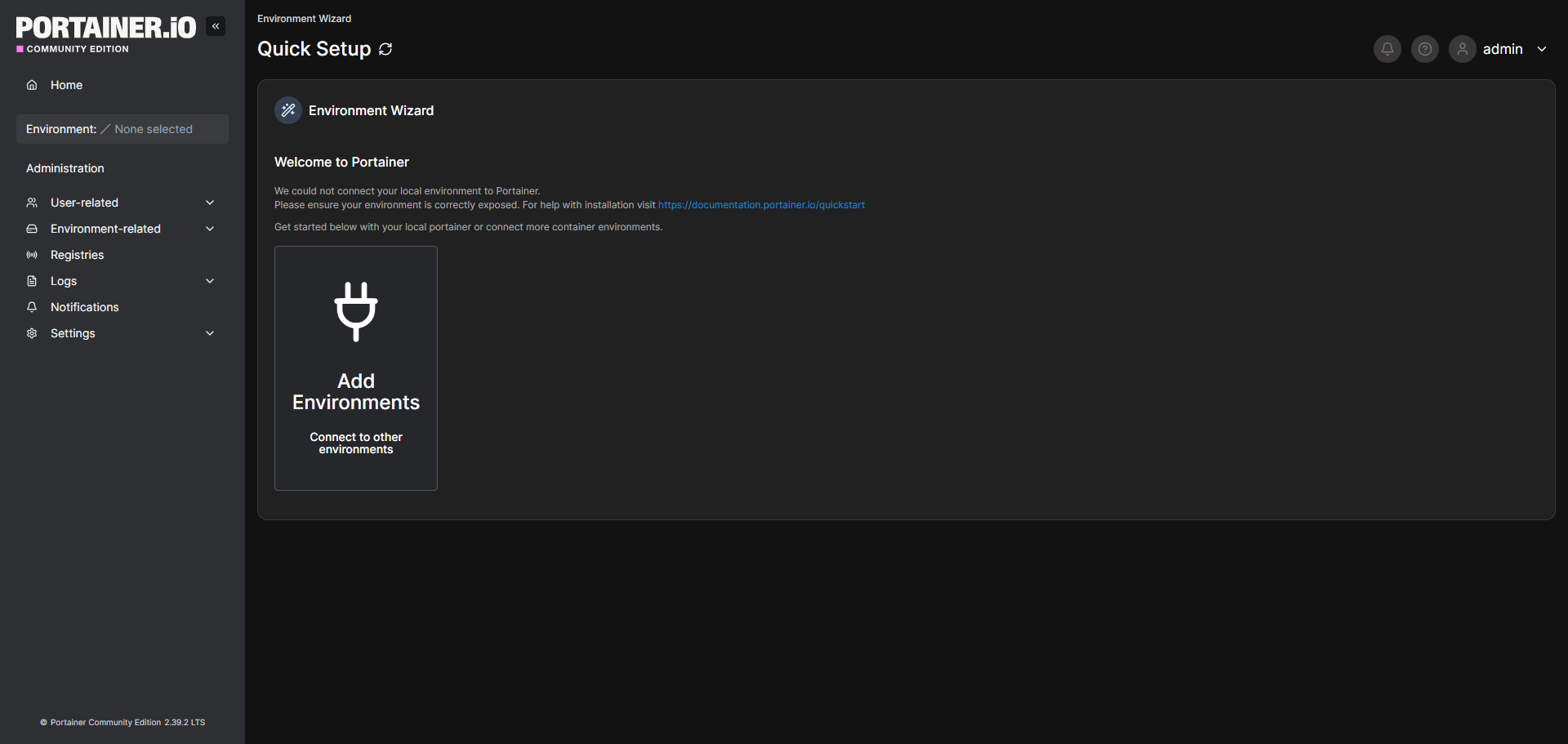Open Logs menu item

point(122,281)
